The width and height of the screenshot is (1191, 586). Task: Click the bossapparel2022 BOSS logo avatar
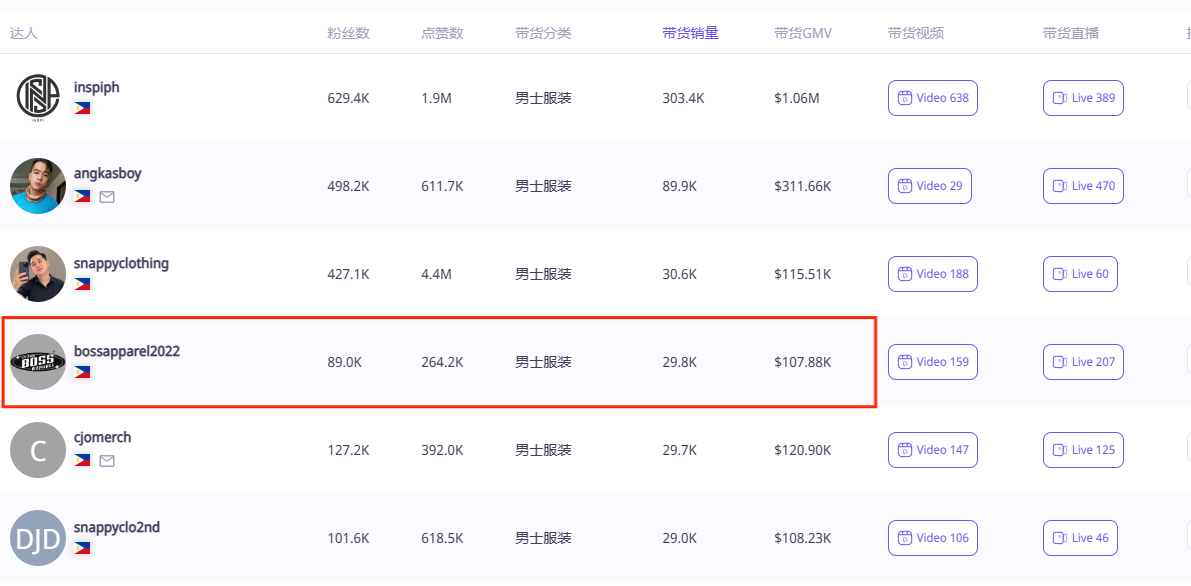(x=38, y=362)
